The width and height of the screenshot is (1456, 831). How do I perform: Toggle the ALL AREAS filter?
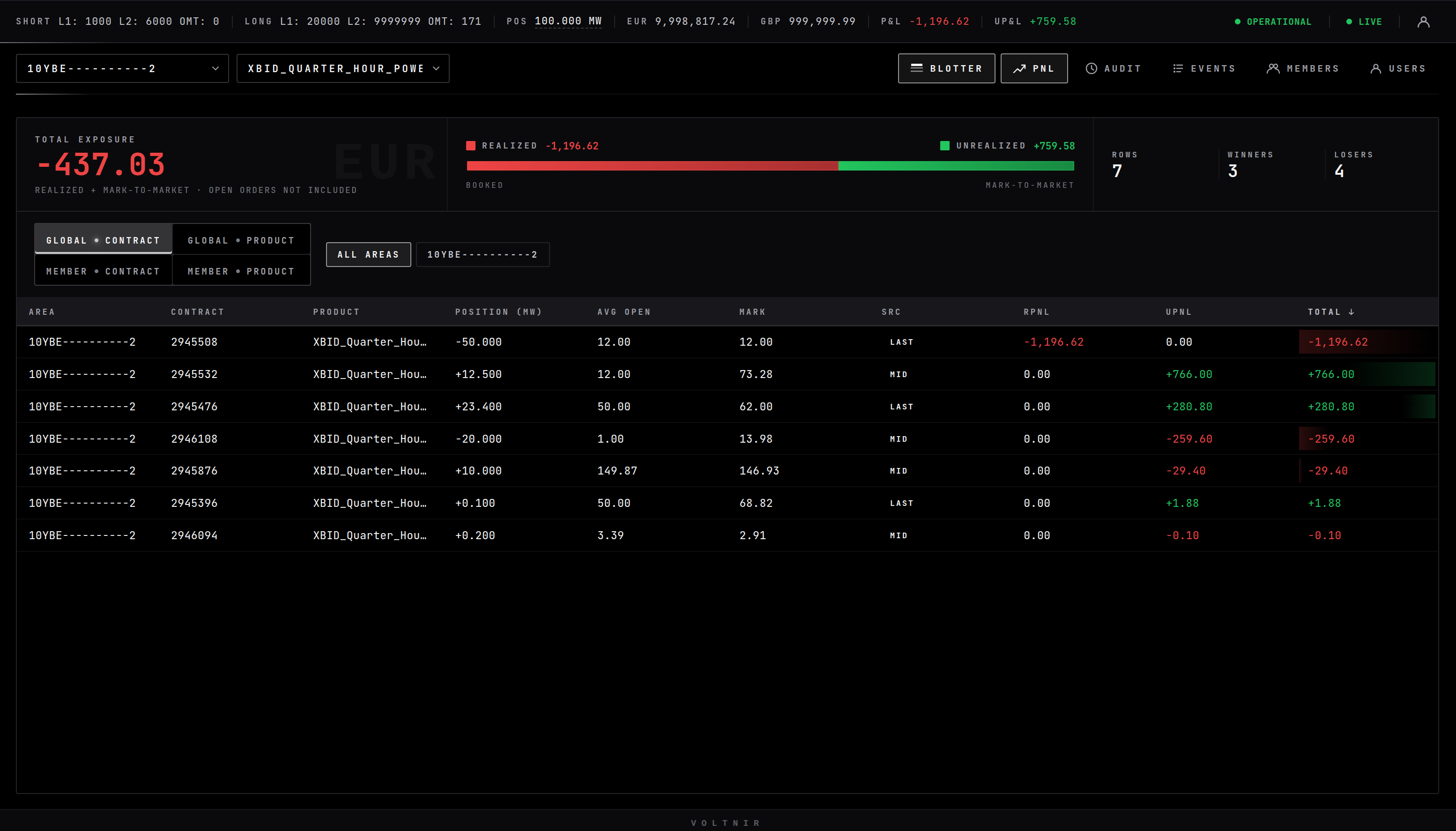[x=368, y=254]
